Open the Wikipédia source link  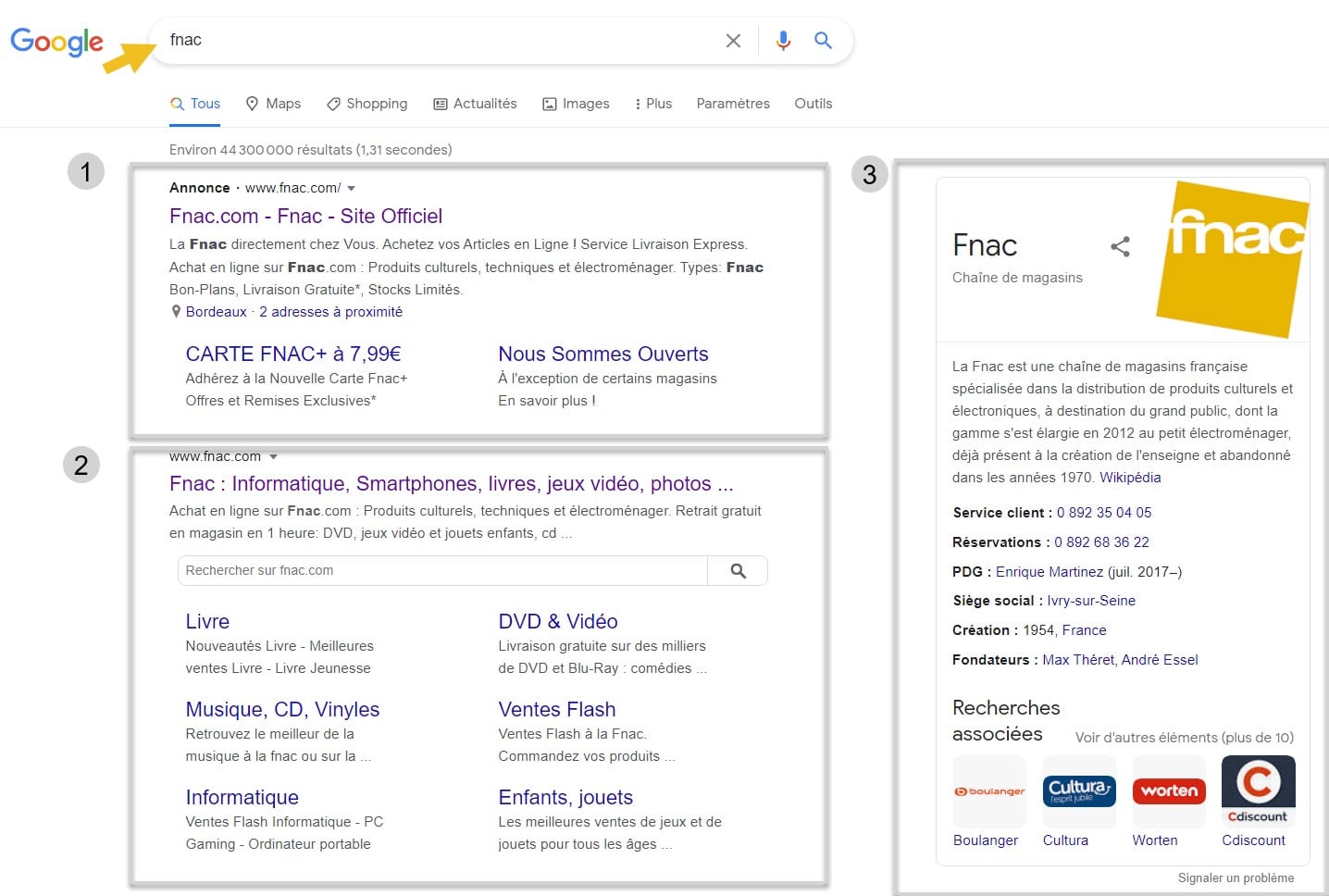(x=1130, y=478)
